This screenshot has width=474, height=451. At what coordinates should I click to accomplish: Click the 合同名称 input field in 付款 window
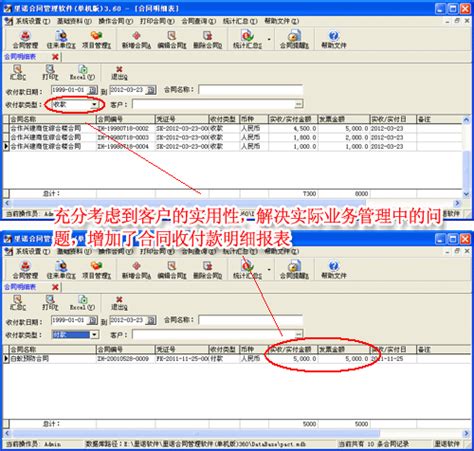pyautogui.click(x=251, y=320)
